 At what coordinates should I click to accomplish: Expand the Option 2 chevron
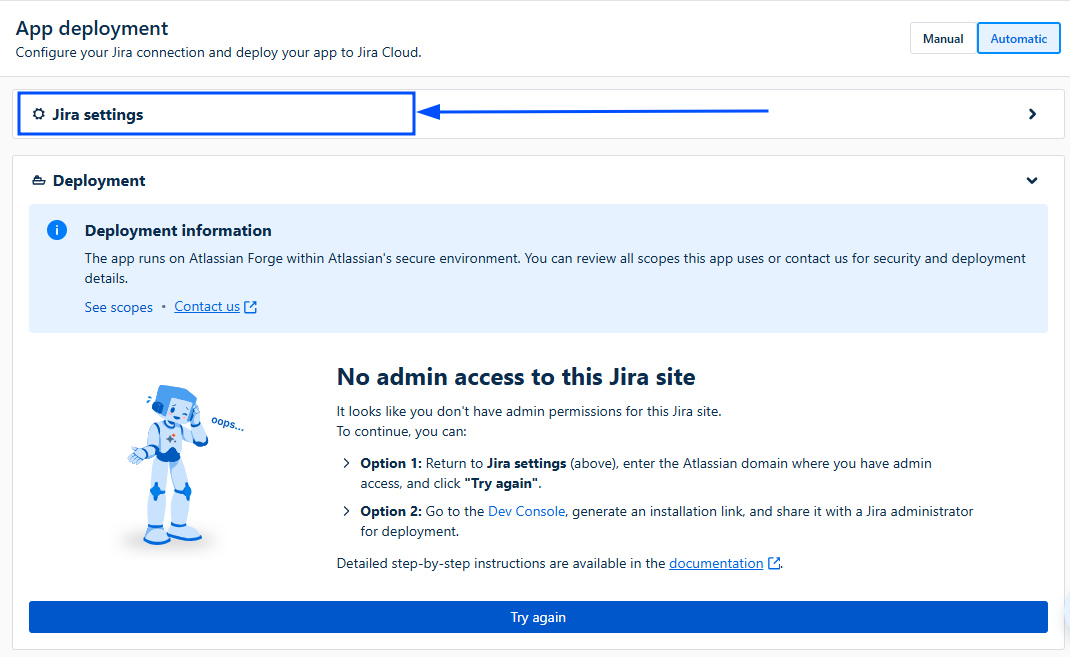pyautogui.click(x=346, y=511)
